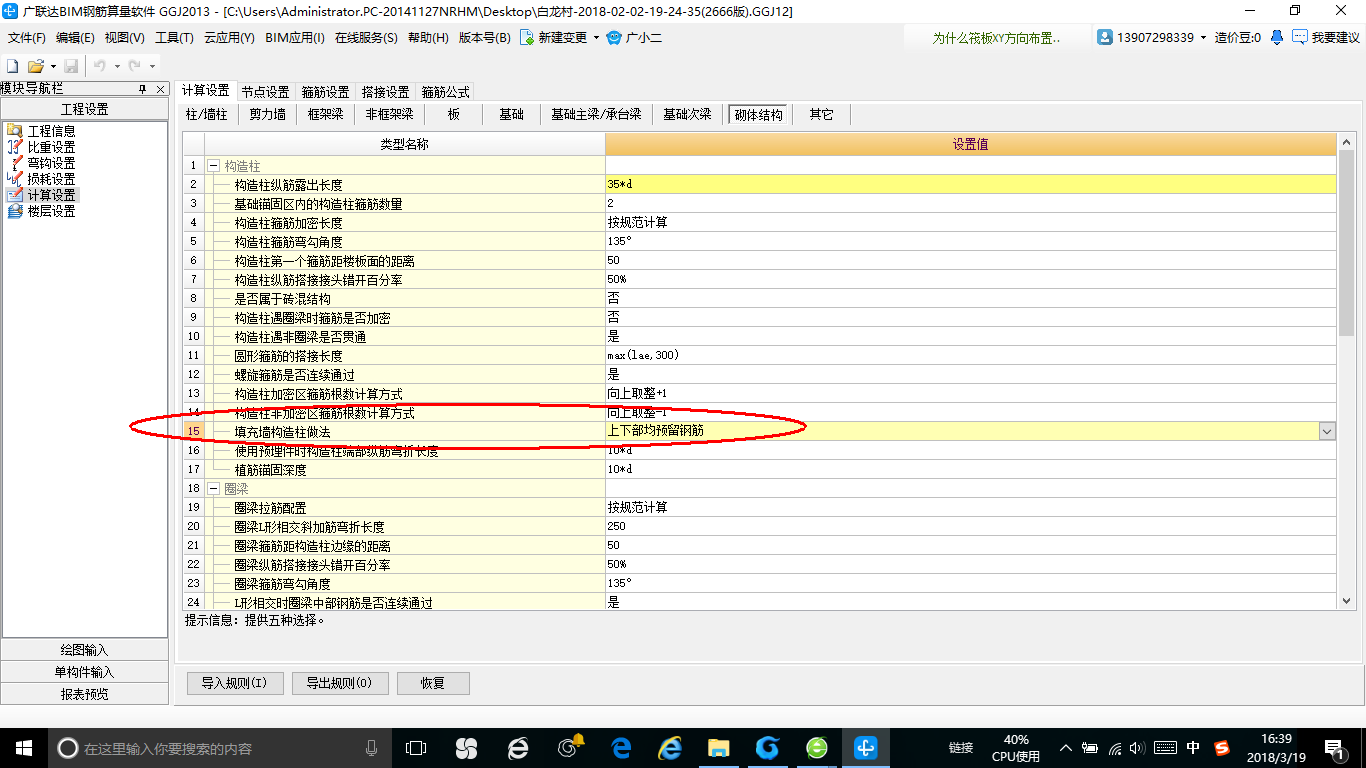Collapse the 圈梁 group
This screenshot has width=1366, height=768.
(213, 489)
